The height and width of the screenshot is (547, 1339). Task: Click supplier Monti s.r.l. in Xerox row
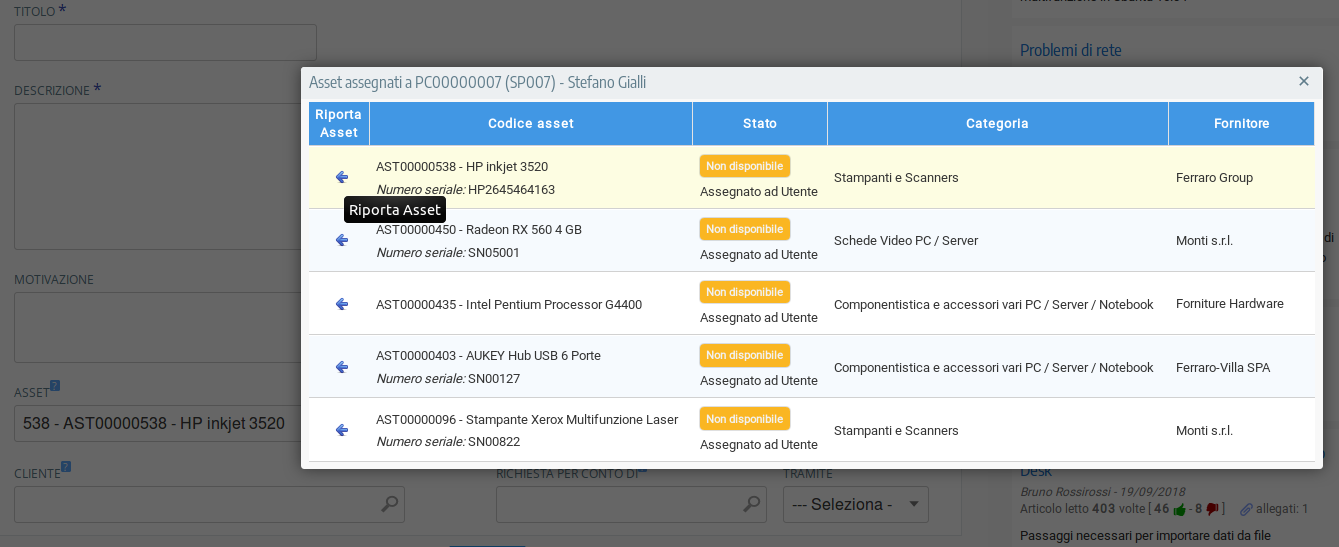click(1204, 431)
